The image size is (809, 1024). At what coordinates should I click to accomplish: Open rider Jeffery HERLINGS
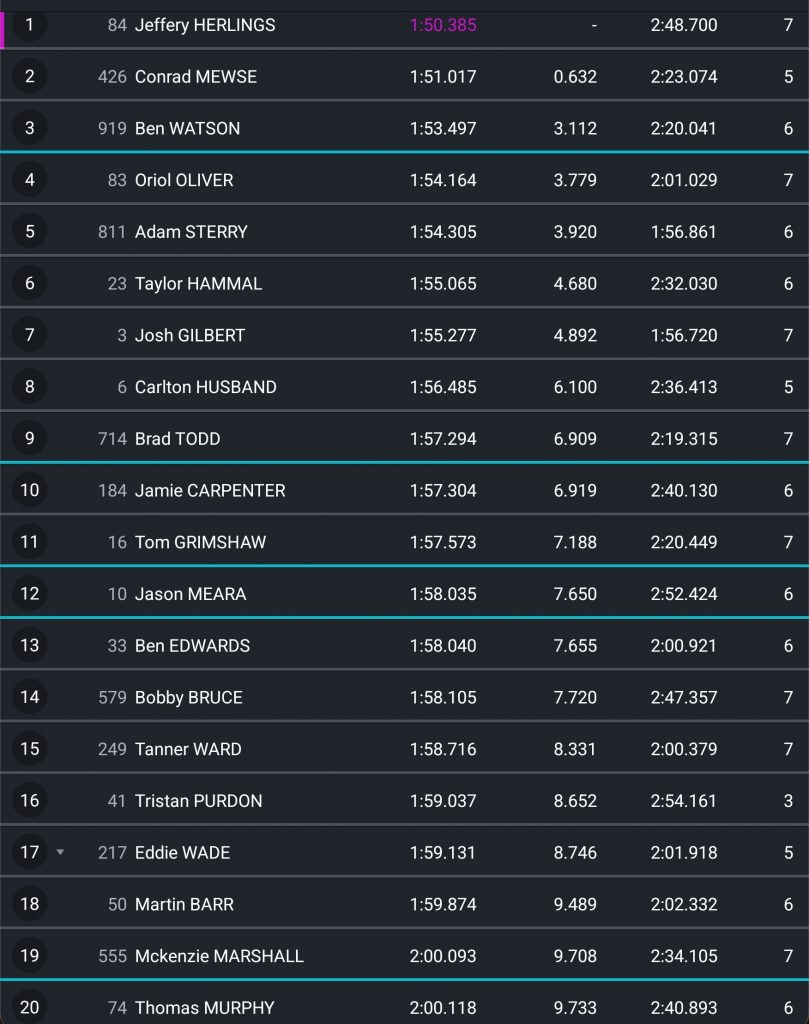205,25
